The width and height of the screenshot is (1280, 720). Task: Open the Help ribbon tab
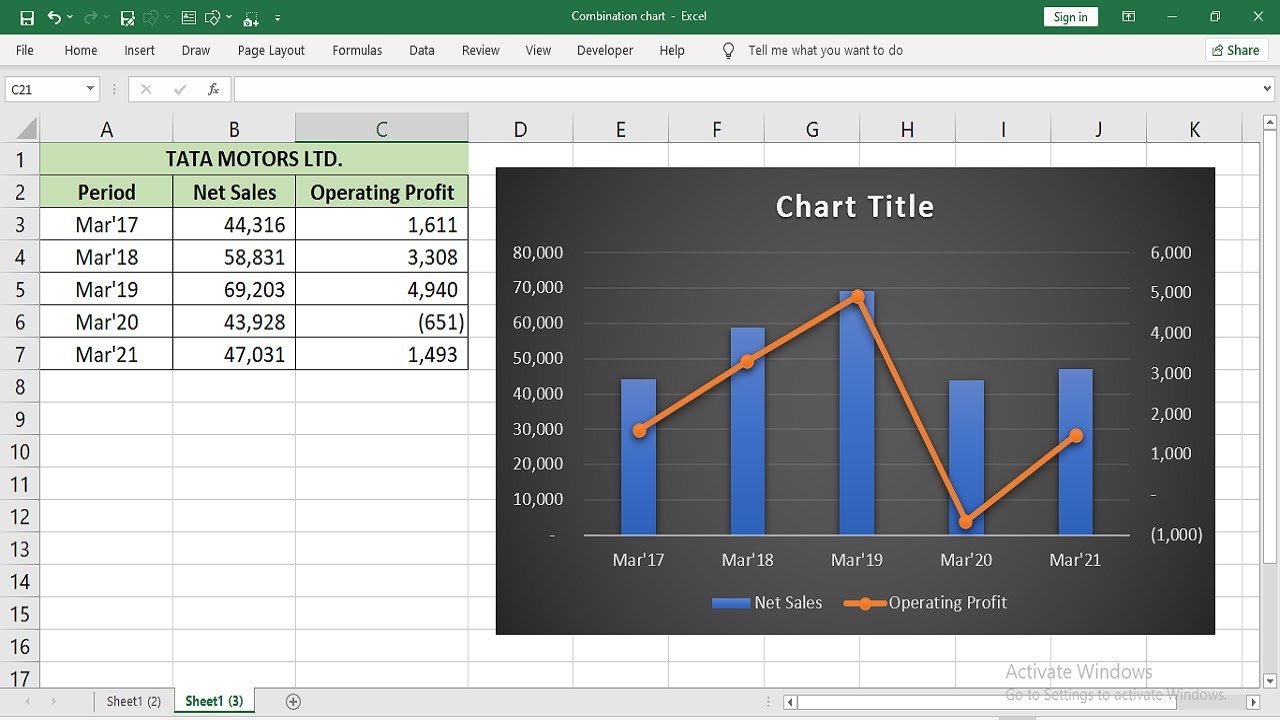click(x=672, y=50)
